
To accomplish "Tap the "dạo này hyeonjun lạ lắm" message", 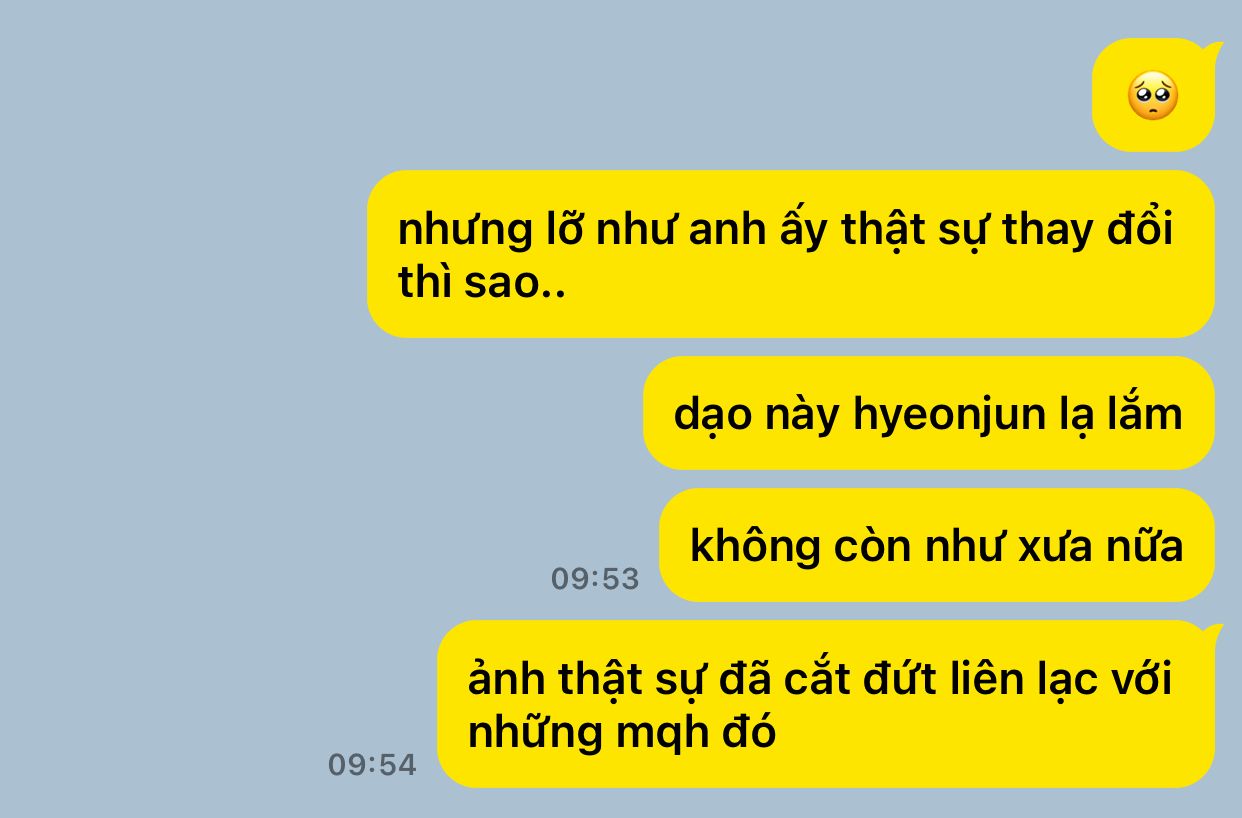I will tap(928, 413).
